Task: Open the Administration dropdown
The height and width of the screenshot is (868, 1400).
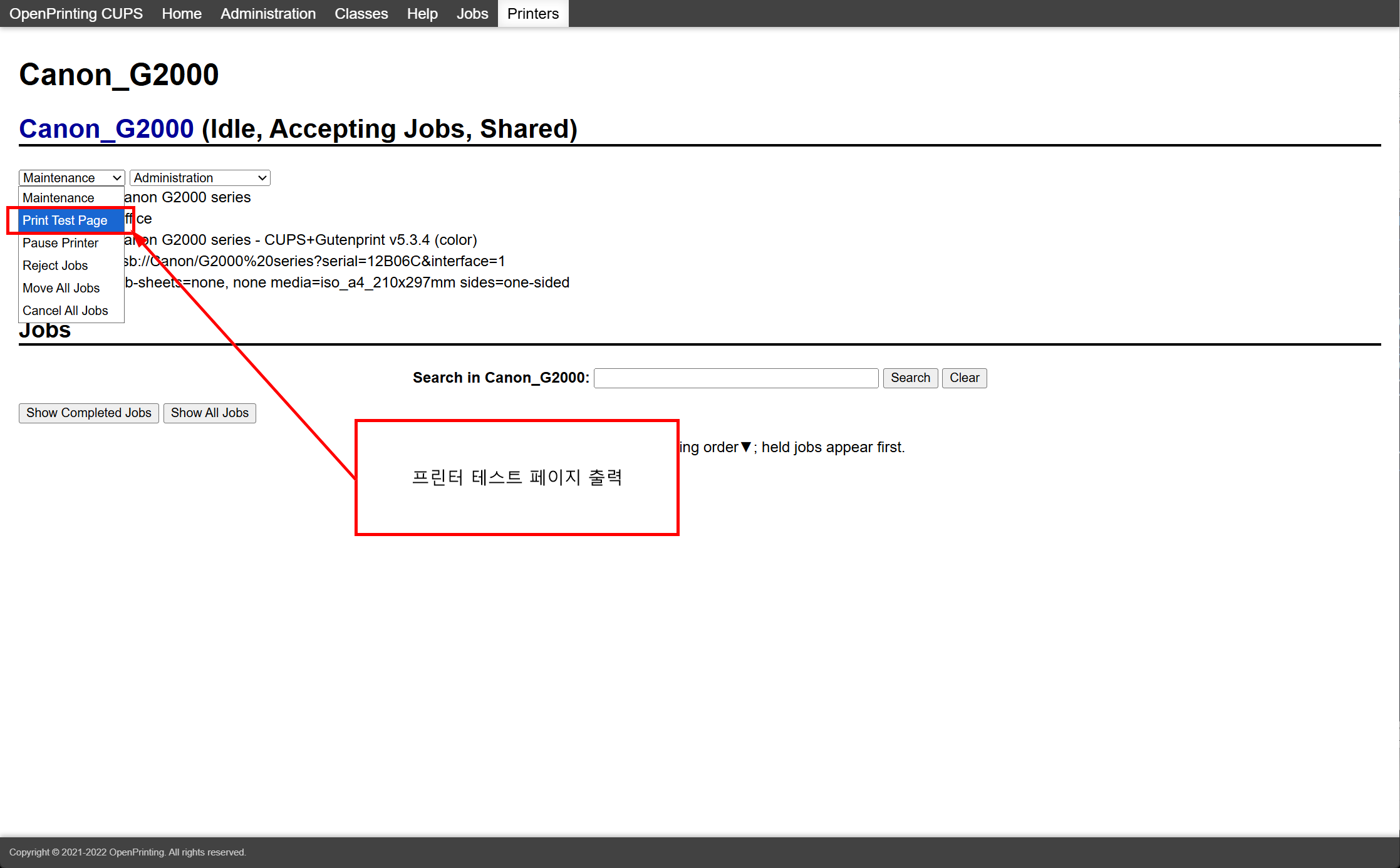Action: pos(200,178)
